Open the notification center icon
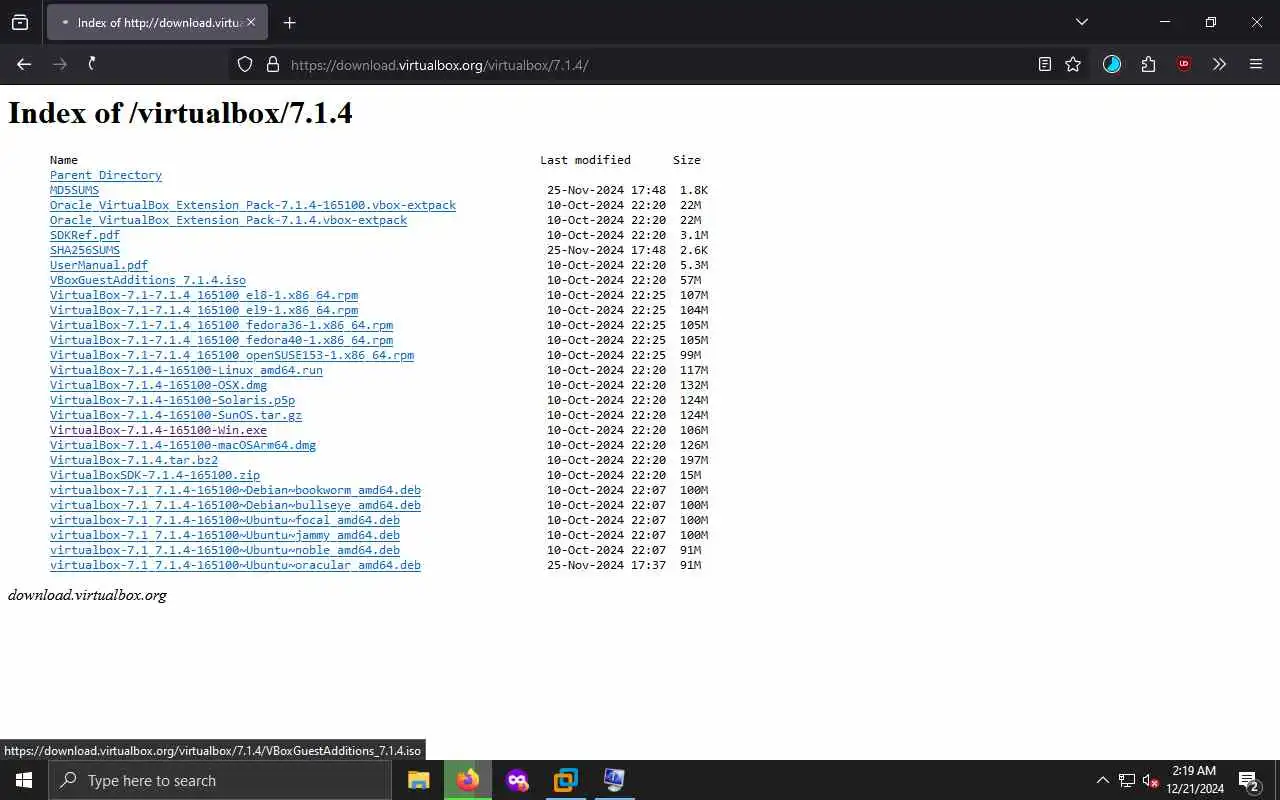Image resolution: width=1280 pixels, height=800 pixels. click(x=1249, y=780)
